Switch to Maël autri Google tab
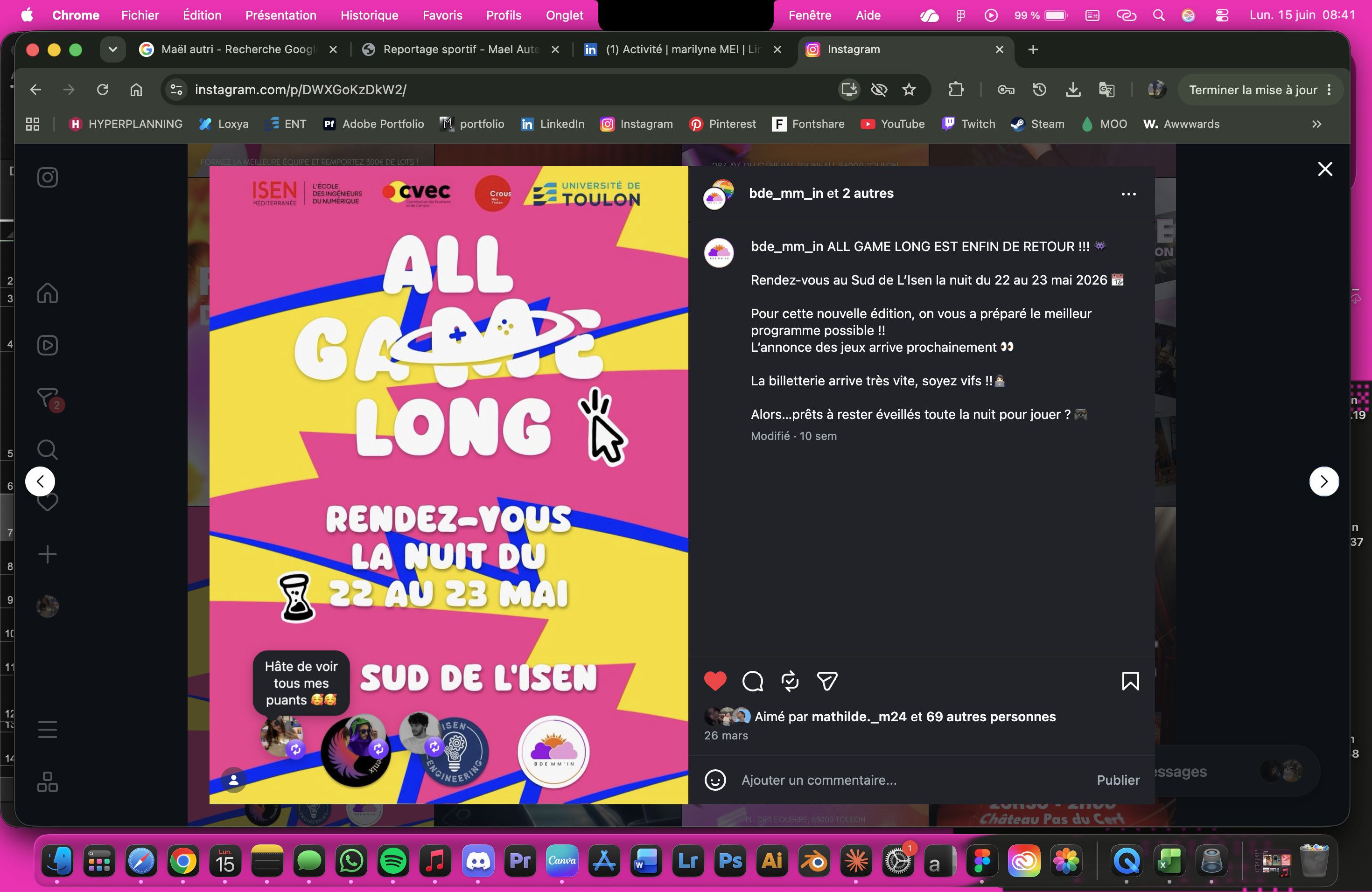 [238, 49]
